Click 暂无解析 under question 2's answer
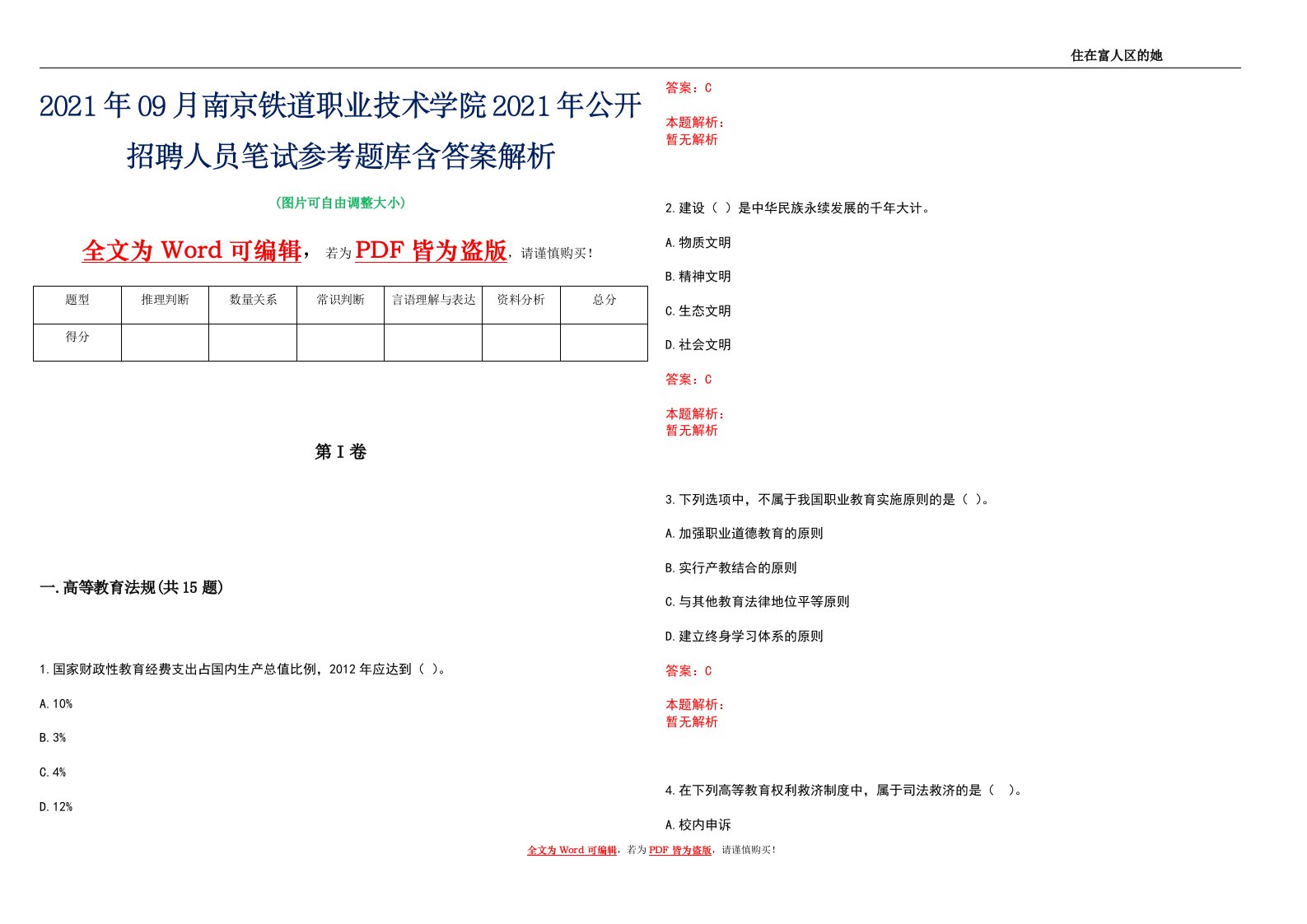 click(x=692, y=430)
